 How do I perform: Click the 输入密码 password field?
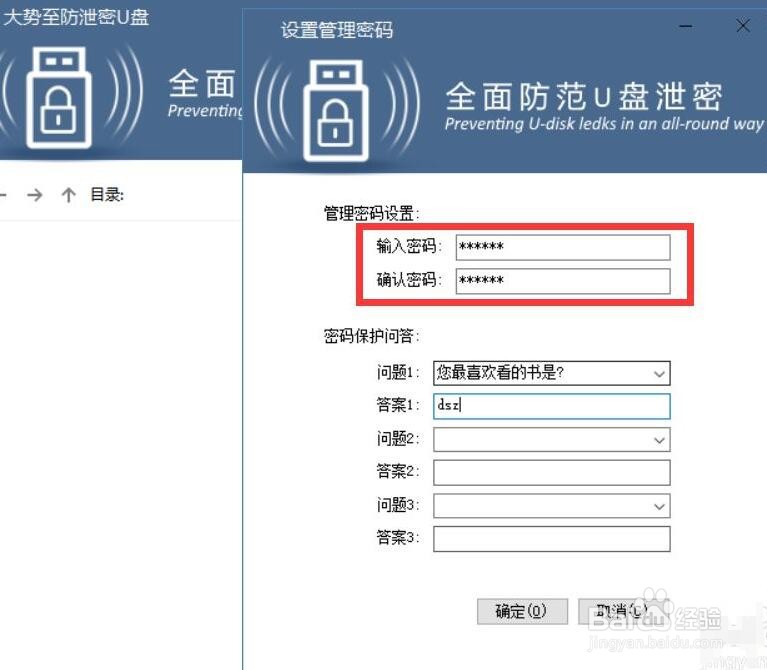563,247
